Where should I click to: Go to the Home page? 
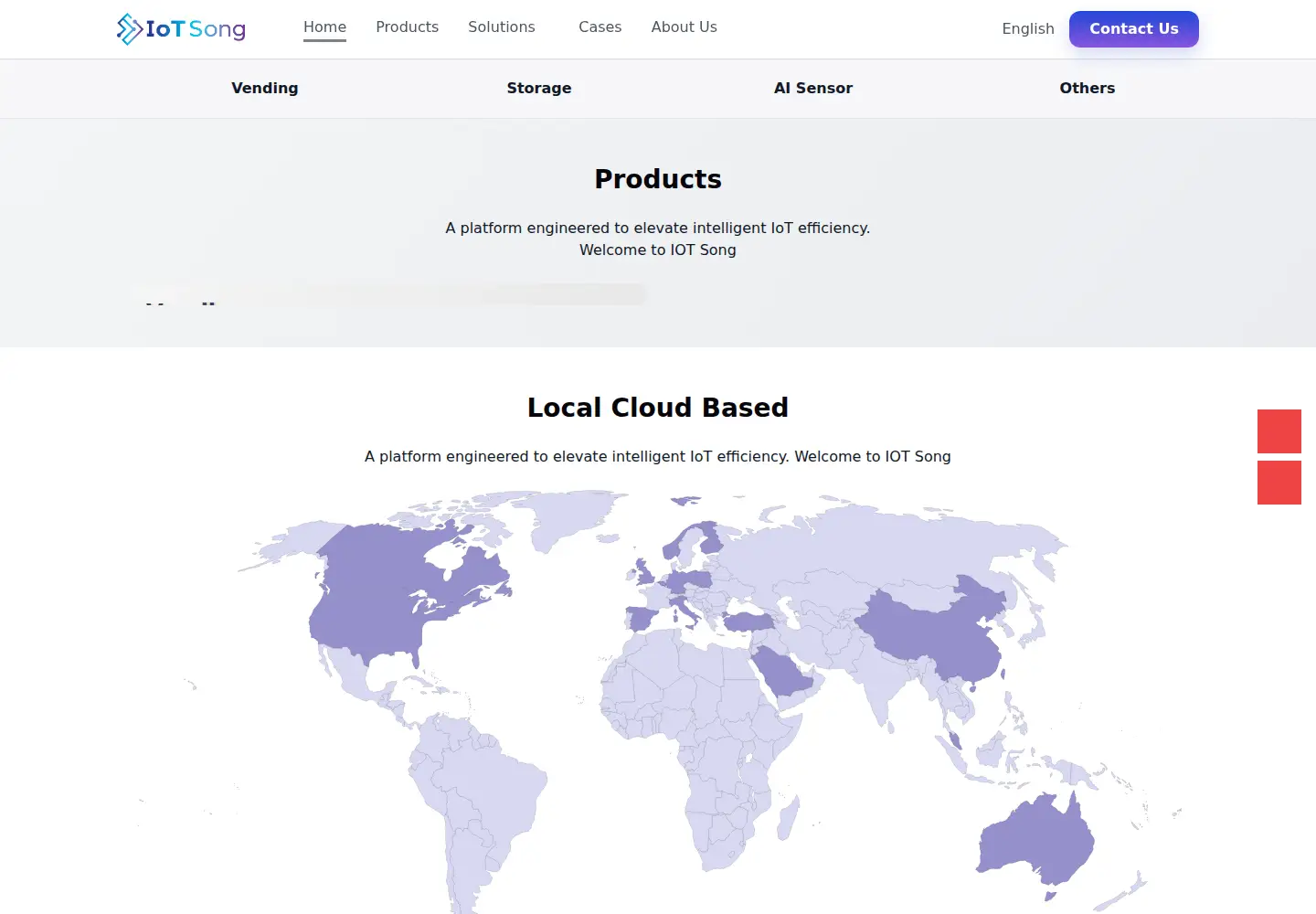(x=324, y=27)
